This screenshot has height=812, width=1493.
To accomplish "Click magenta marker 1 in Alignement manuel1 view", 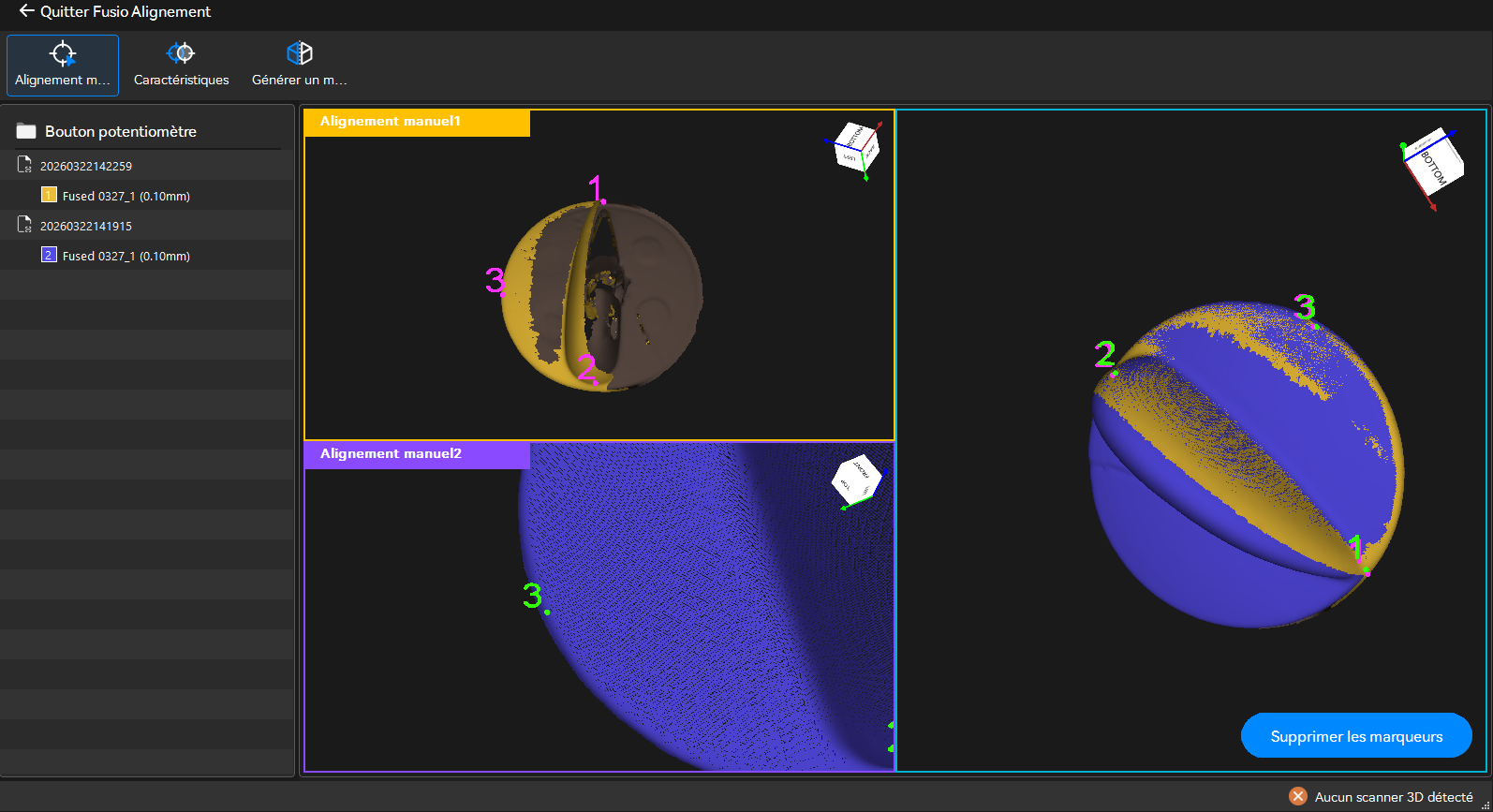I will (603, 201).
